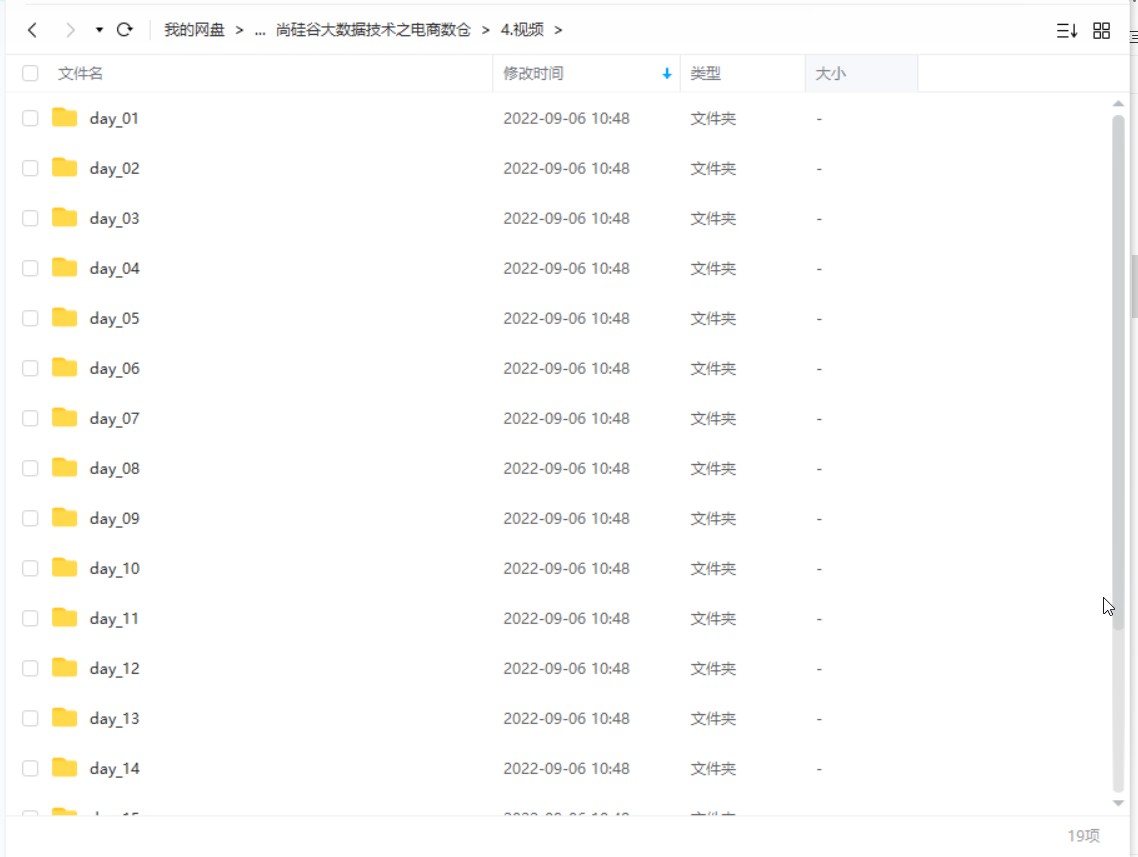The width and height of the screenshot is (1138, 857).
Task: Click the day_13 folder icon
Action: [65, 717]
